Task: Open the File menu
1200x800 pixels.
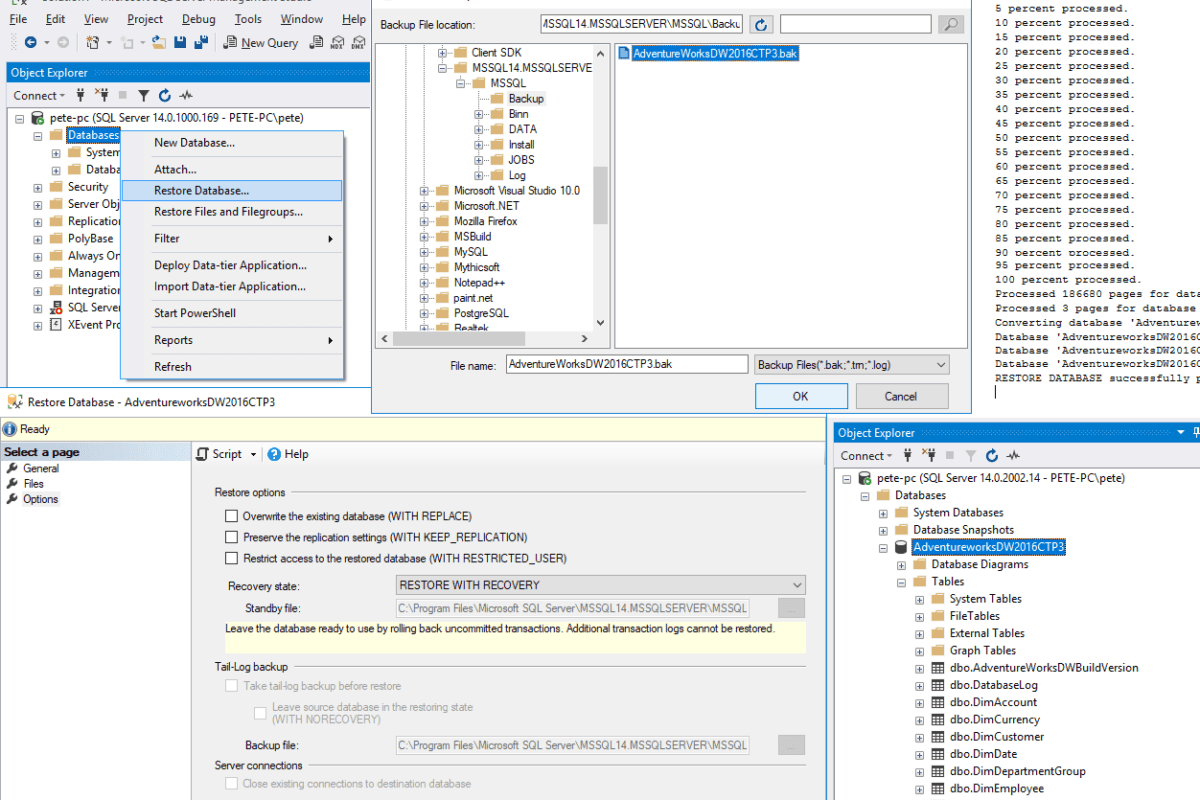Action: pyautogui.click(x=18, y=18)
